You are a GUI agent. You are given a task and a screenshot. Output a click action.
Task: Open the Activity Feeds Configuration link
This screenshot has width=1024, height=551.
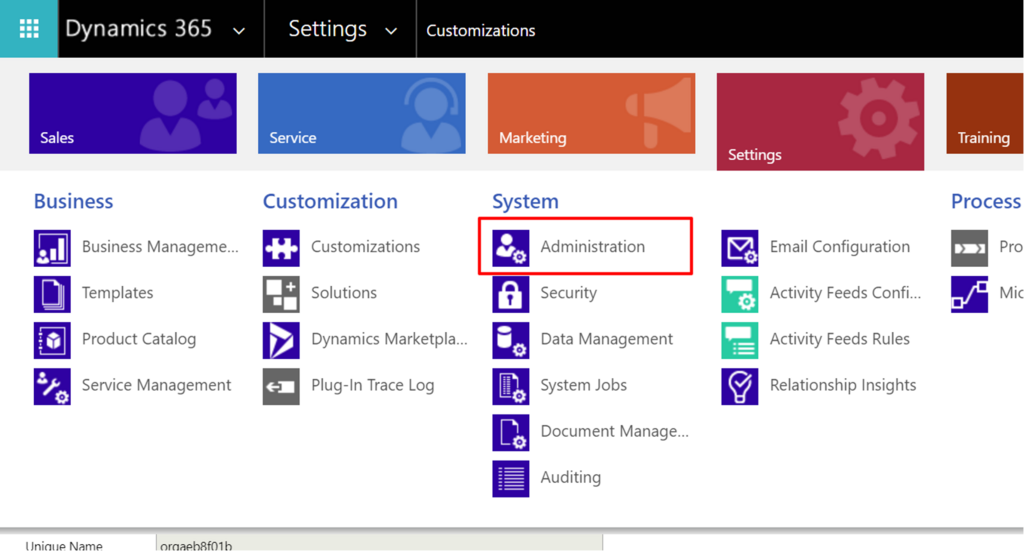point(845,293)
